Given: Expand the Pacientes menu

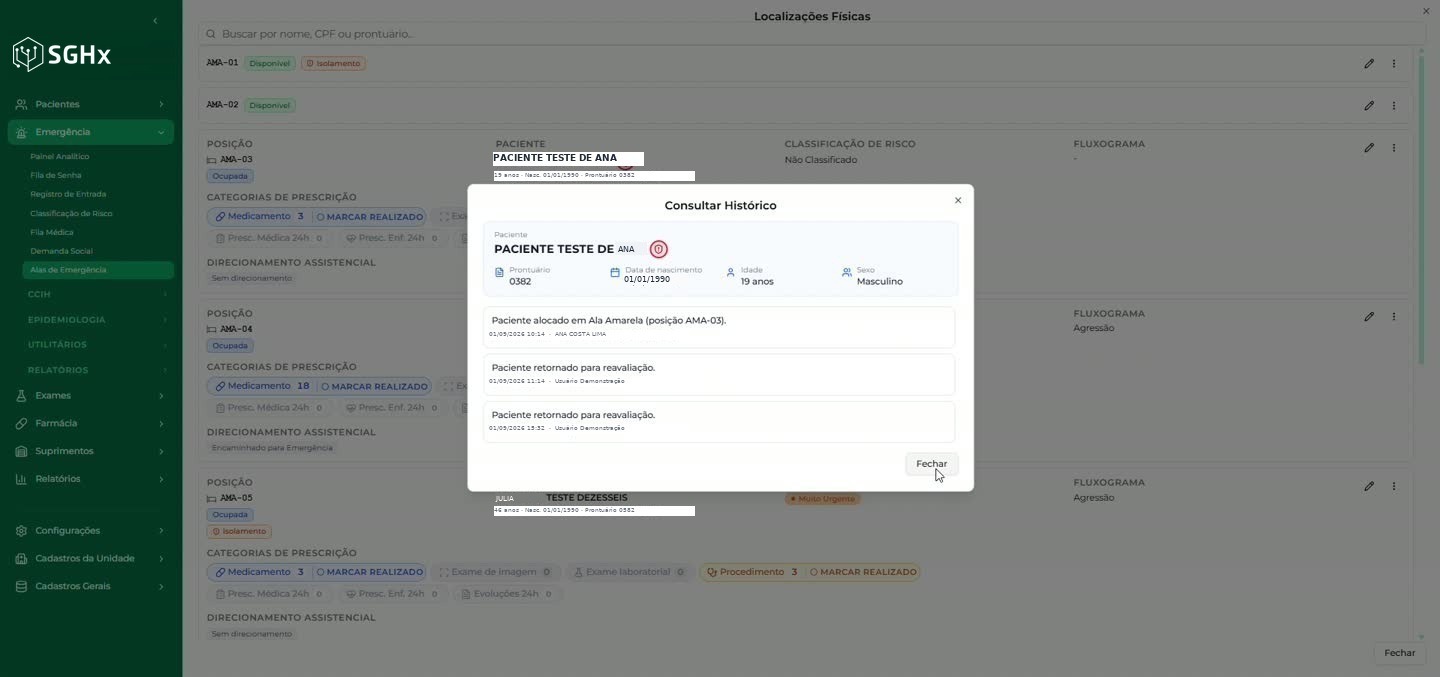Looking at the screenshot, I should pyautogui.click(x=90, y=104).
